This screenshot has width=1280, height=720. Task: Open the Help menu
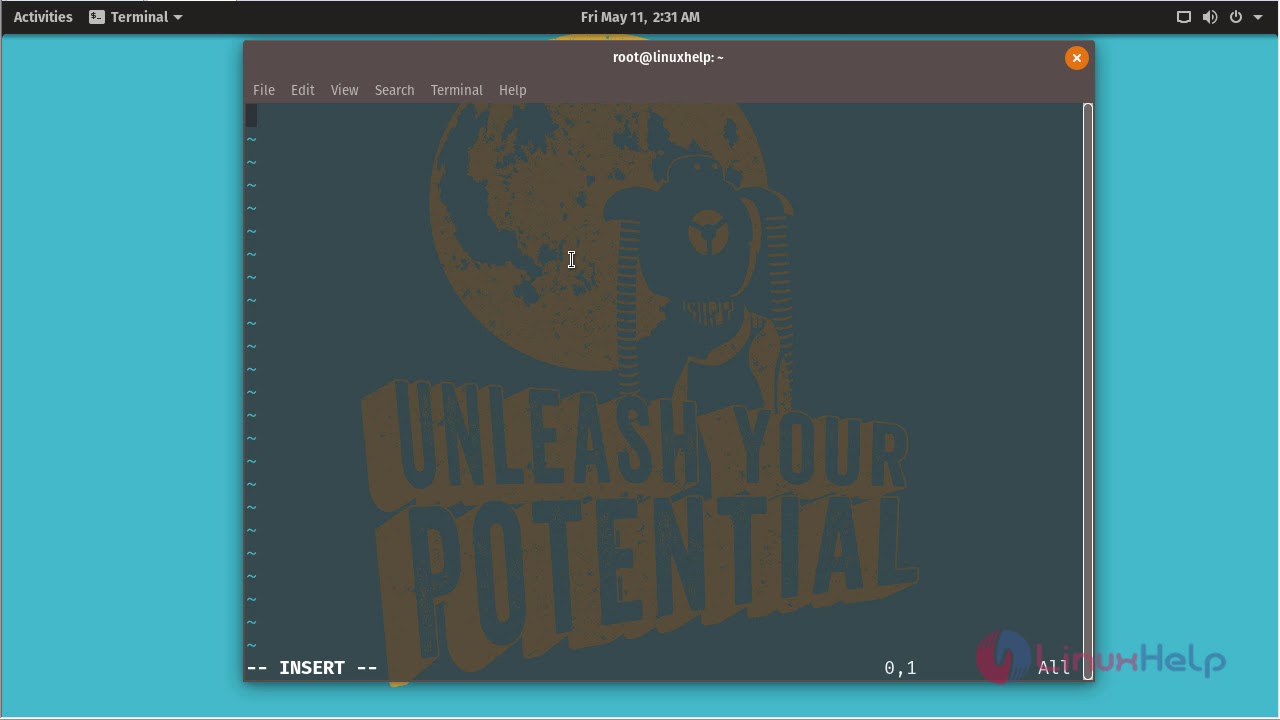513,90
